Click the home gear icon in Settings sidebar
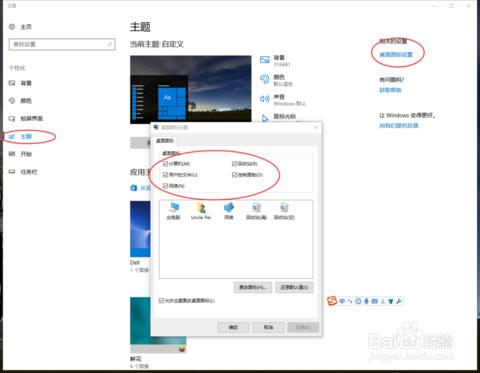The width and height of the screenshot is (480, 373). click(12, 27)
